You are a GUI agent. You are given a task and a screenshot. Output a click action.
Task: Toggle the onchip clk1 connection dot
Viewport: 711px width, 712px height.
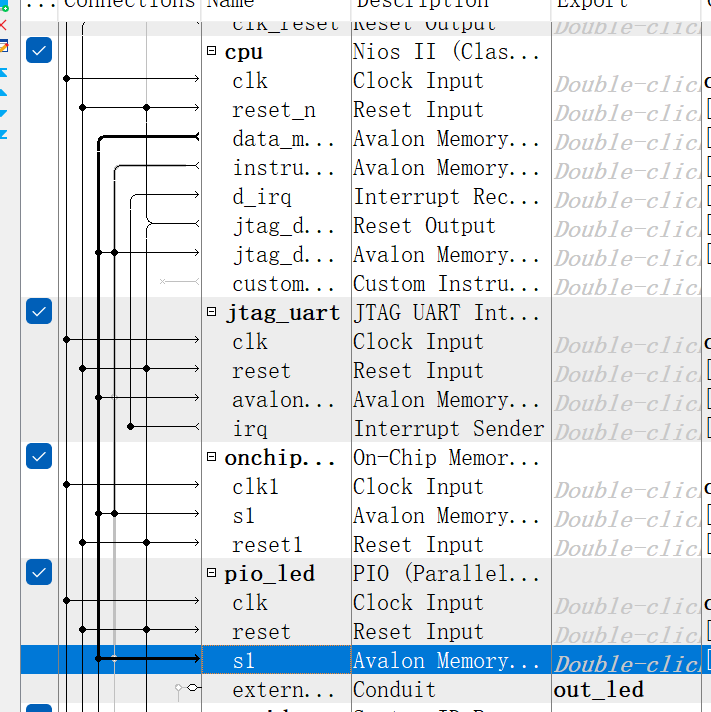(67, 485)
